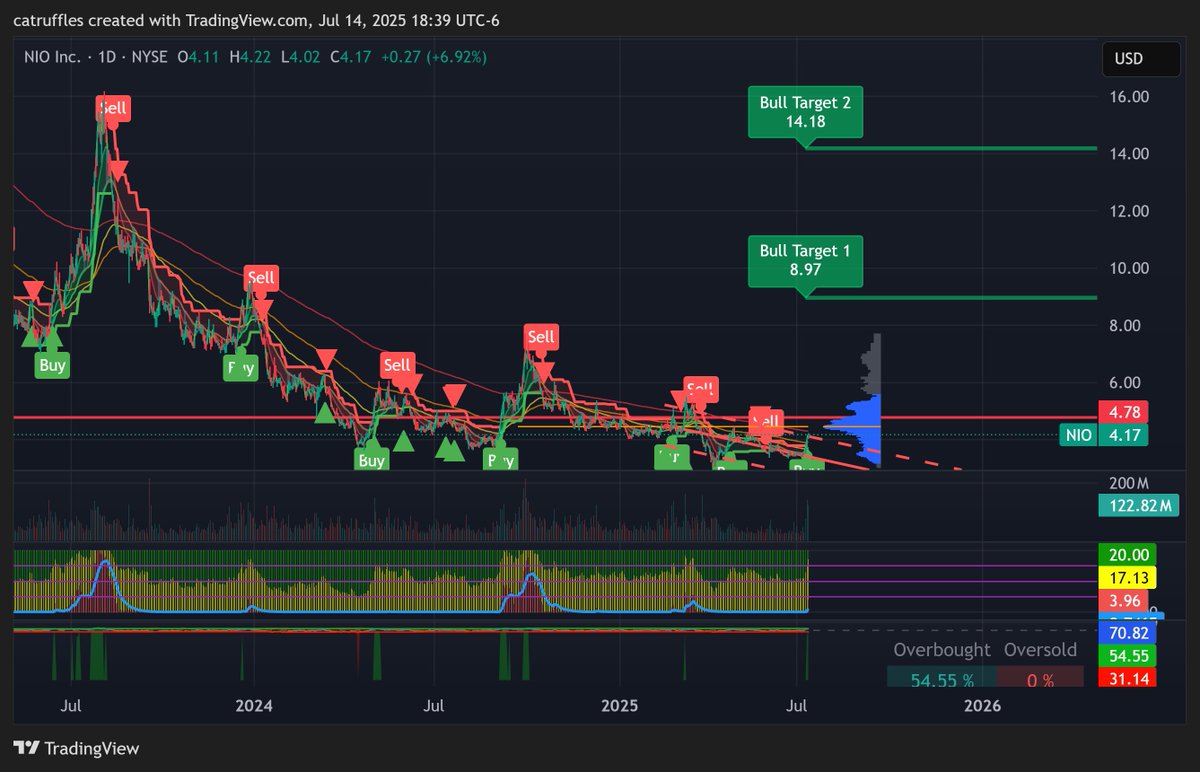Click the 54.55 % overbought value
This screenshot has width=1200, height=772.
(x=942, y=680)
